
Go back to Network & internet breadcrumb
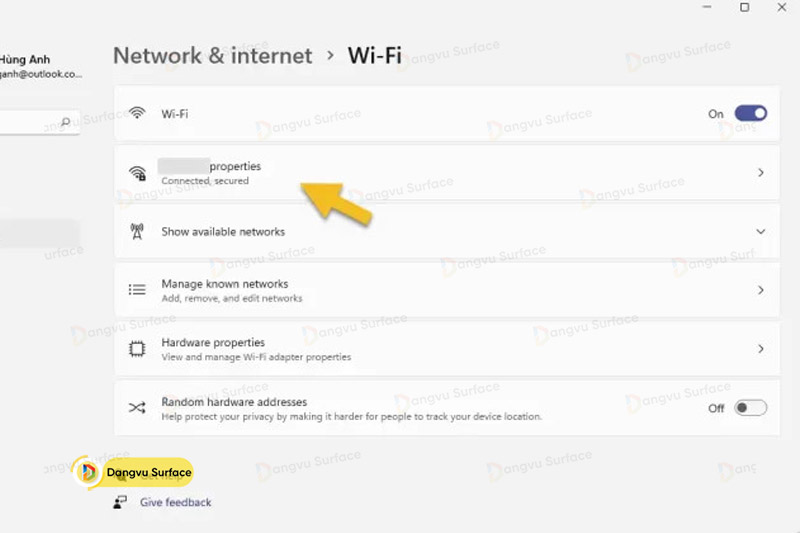click(x=212, y=56)
